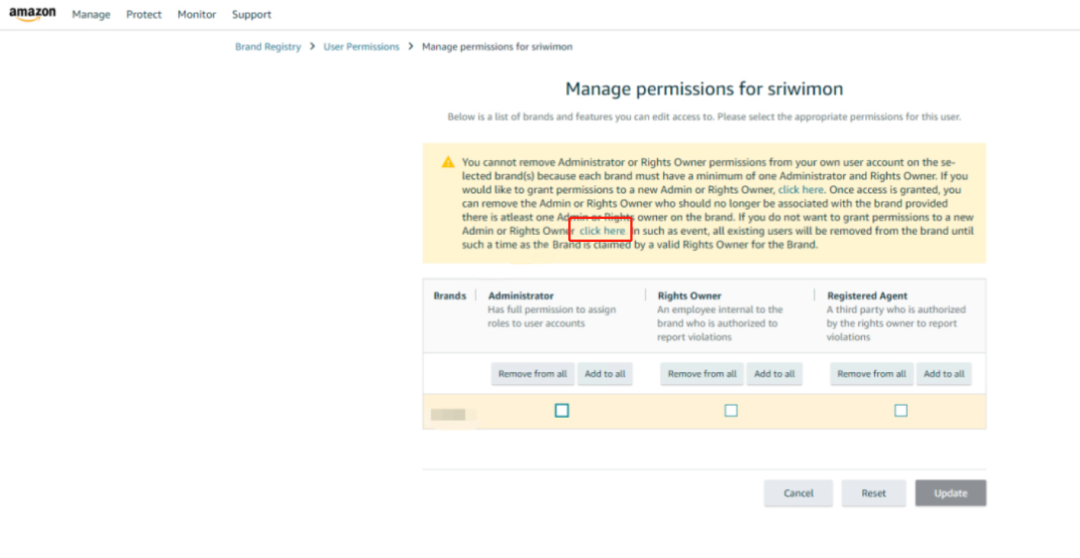Open the Protect menu
This screenshot has width=1080, height=558.
tap(144, 15)
